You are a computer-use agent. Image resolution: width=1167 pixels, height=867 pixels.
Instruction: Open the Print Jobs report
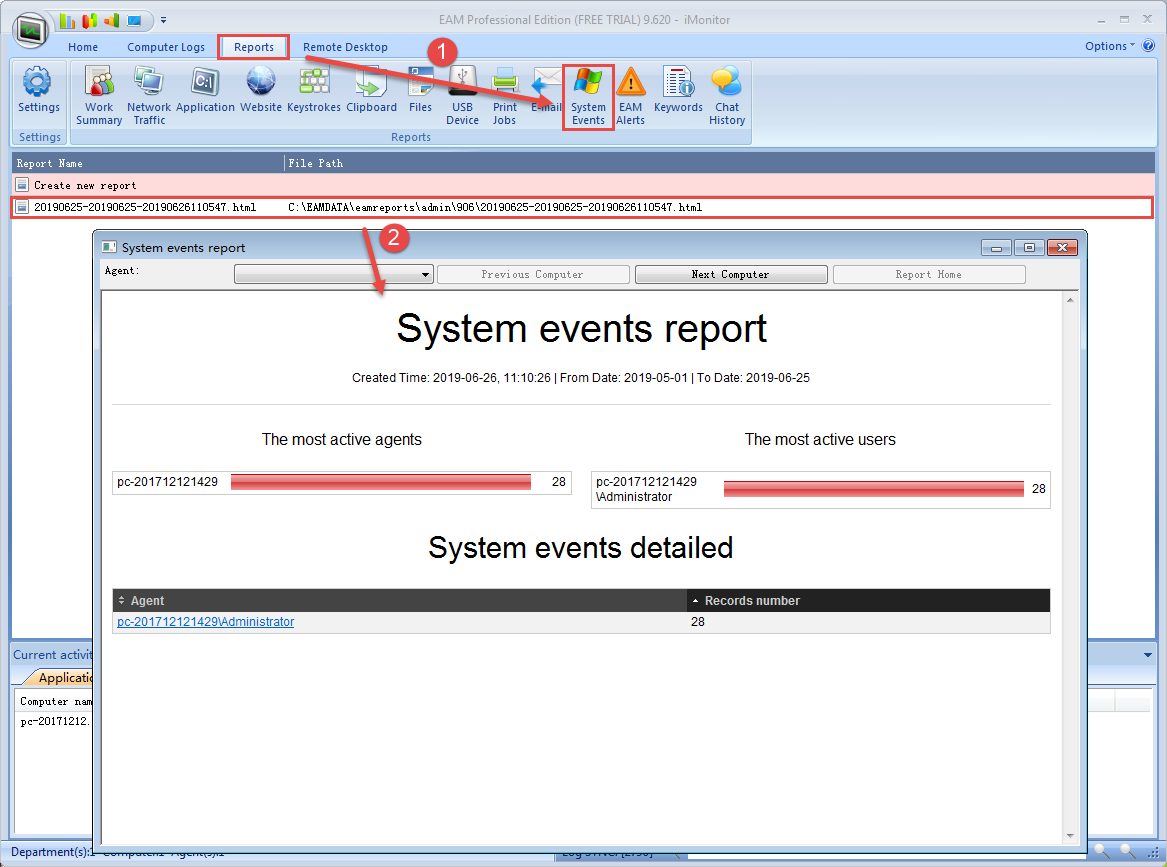tap(504, 95)
